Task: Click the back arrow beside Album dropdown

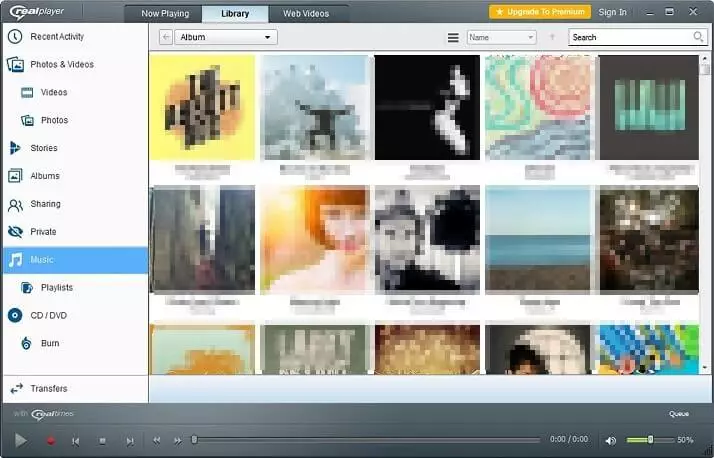Action: click(x=165, y=37)
